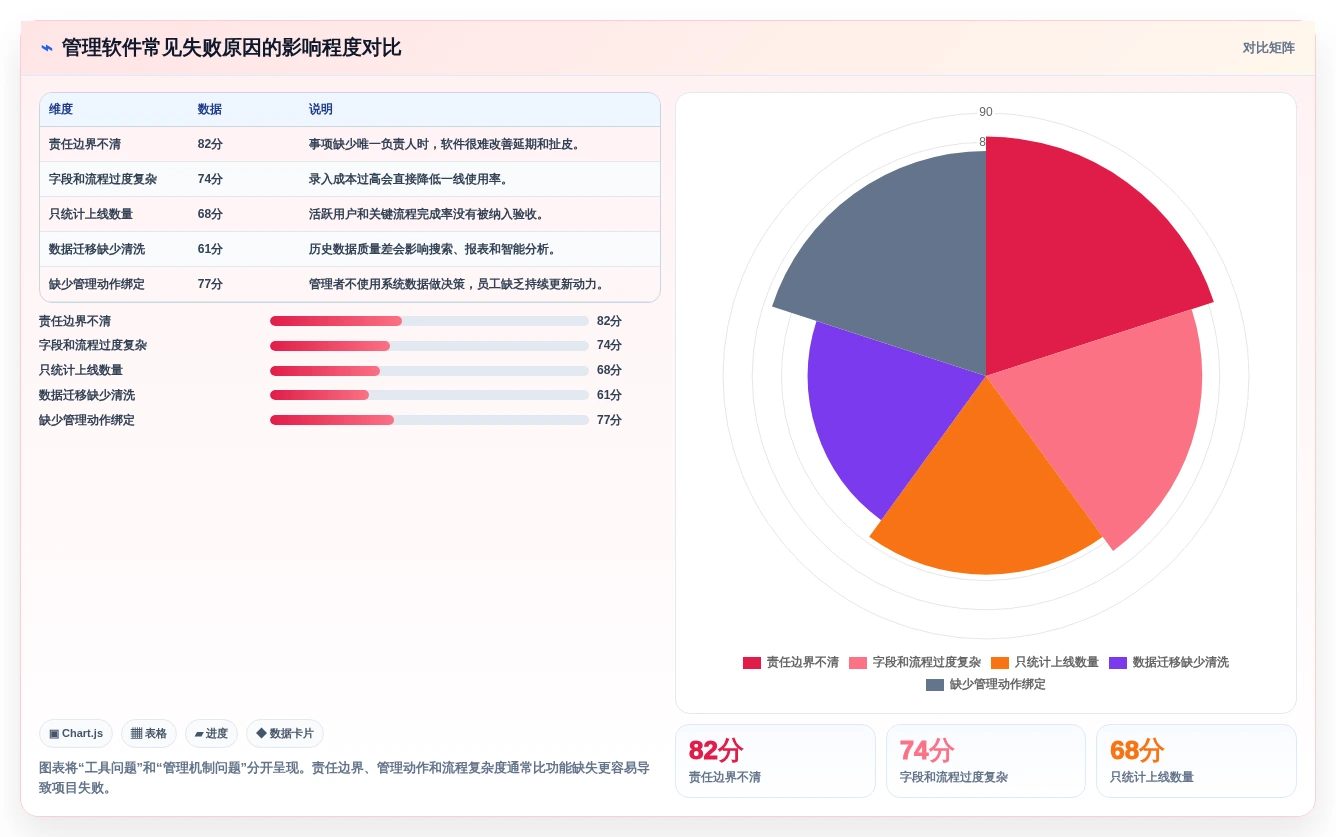The width and height of the screenshot is (1336, 837).
Task: Click the 61分 value after progress bar
Action: 609,395
